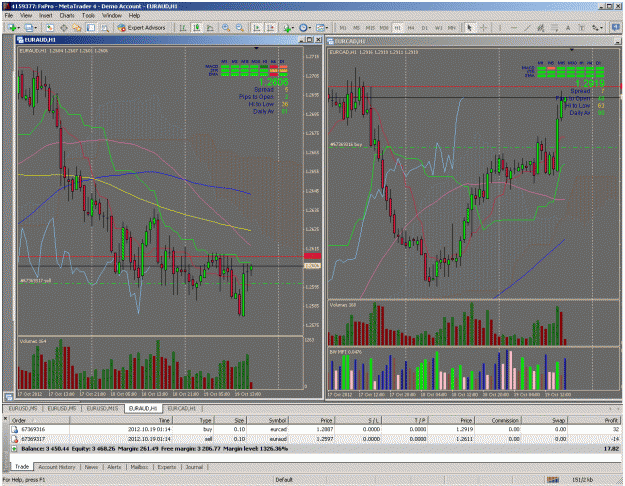Click the Periods clock icon
Image resolution: width=625 pixels, height=486 pixels.
(x=303, y=28)
